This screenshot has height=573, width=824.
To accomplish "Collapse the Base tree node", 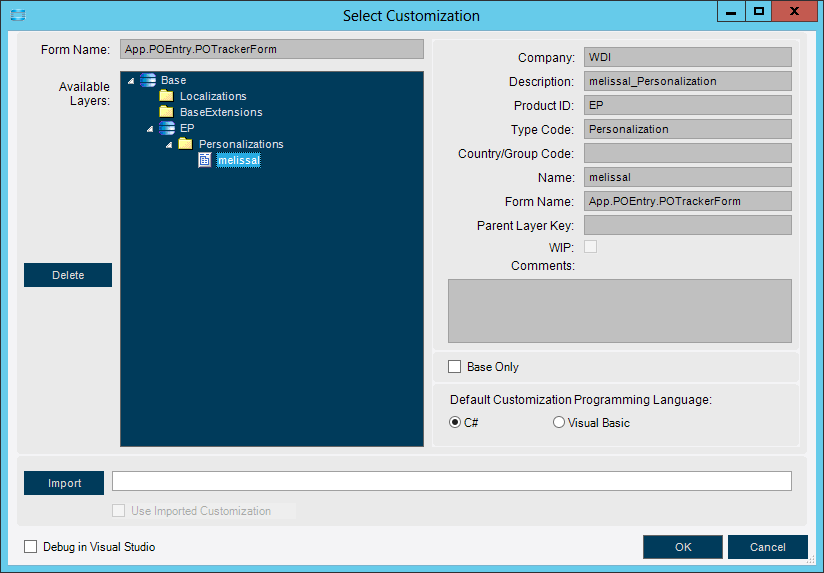I will click(131, 80).
